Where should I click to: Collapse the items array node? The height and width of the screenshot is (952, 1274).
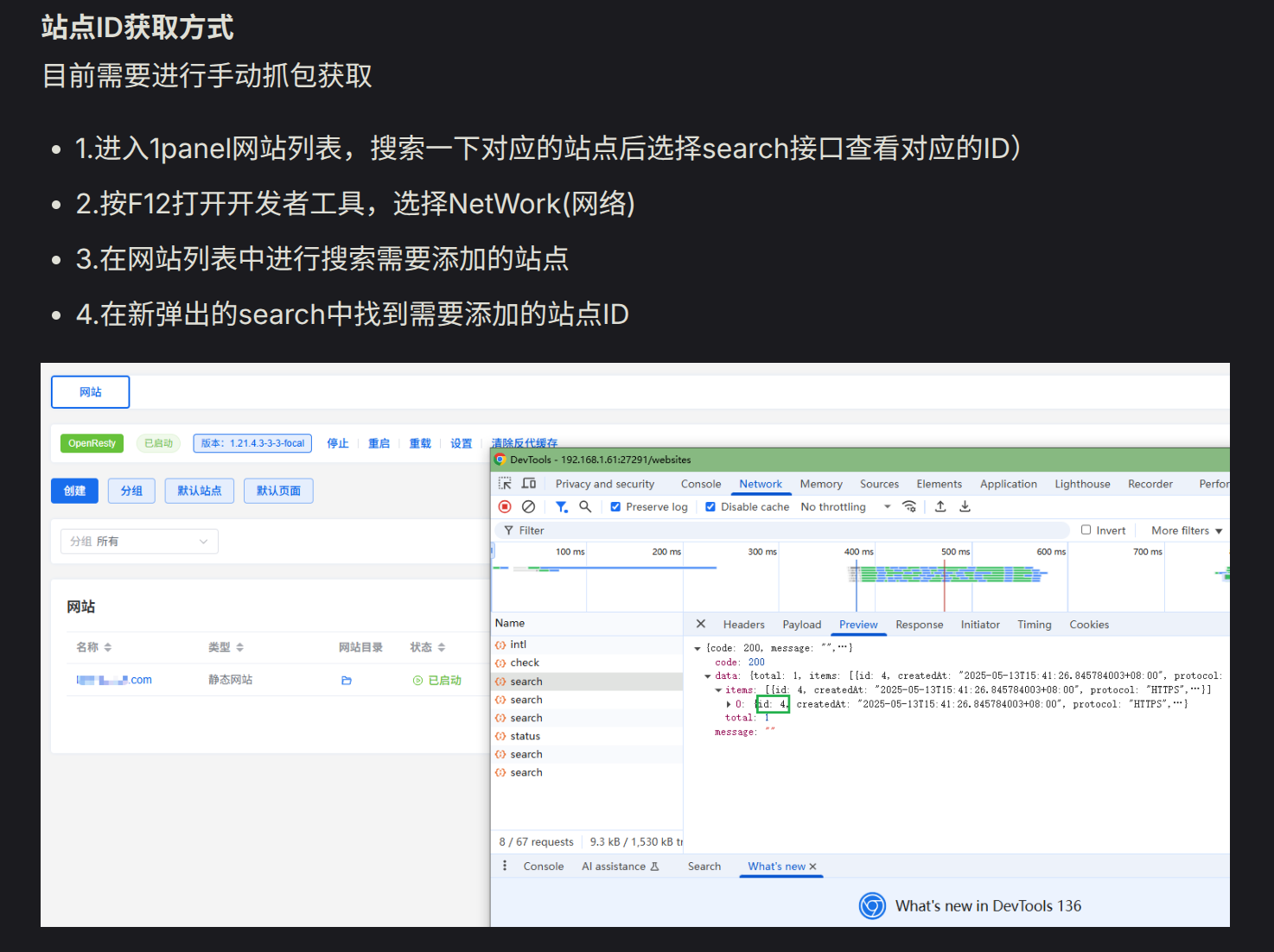[718, 690]
